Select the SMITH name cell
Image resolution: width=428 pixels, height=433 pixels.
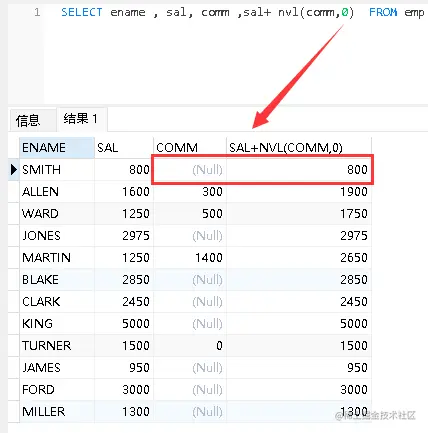pos(57,170)
